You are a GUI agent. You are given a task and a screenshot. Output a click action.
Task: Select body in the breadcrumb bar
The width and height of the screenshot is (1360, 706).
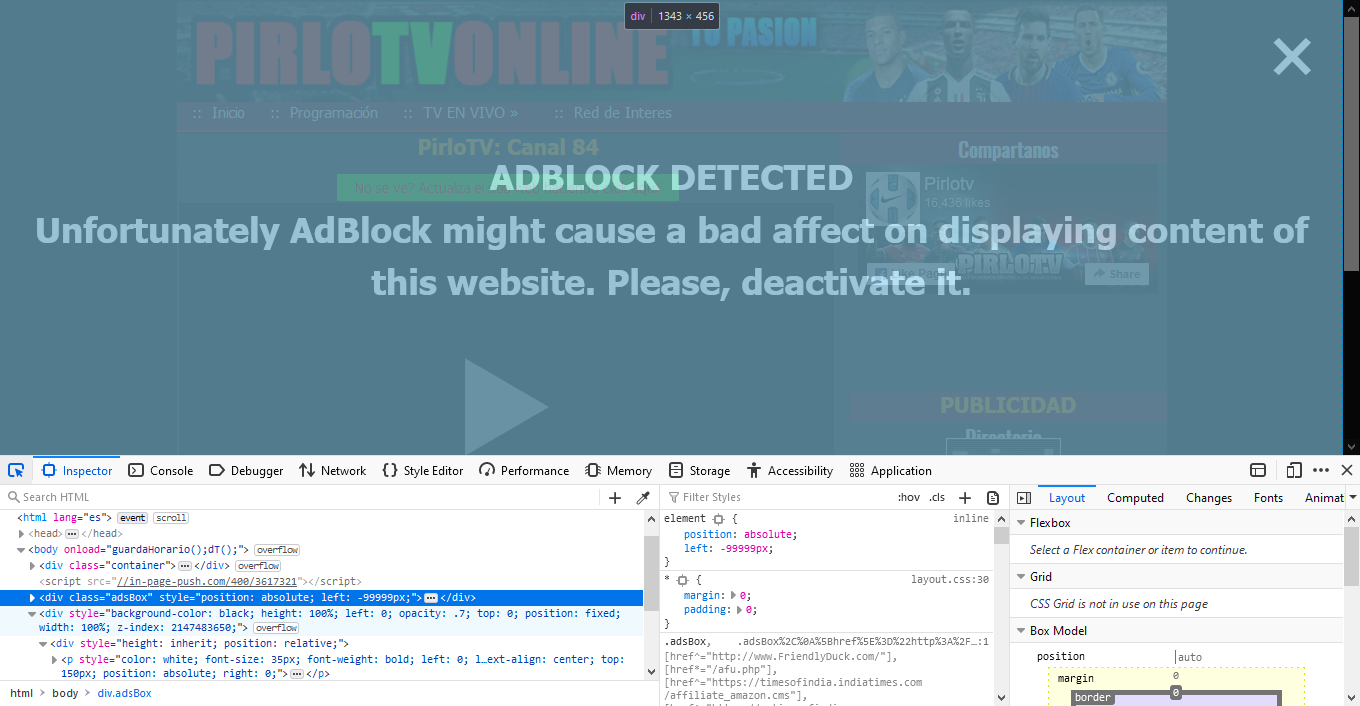point(65,693)
